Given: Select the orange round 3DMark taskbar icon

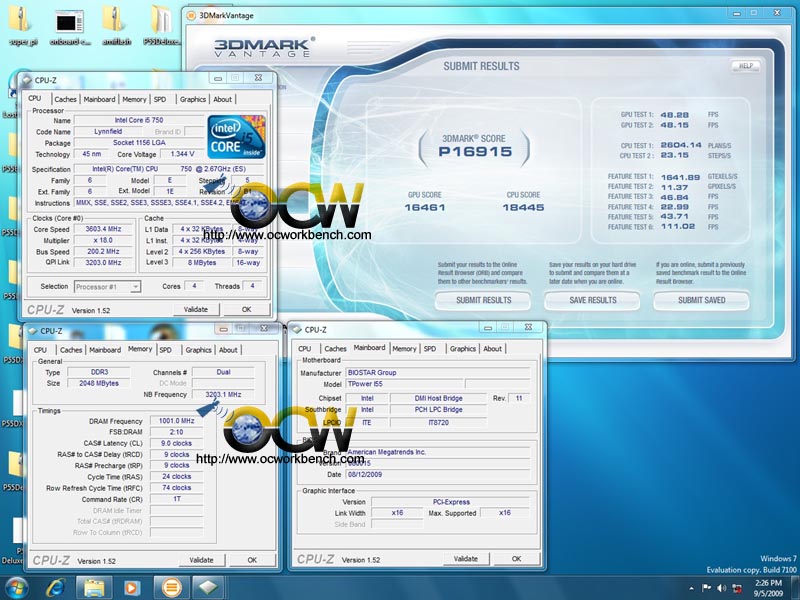Looking at the screenshot, I should pos(172,588).
